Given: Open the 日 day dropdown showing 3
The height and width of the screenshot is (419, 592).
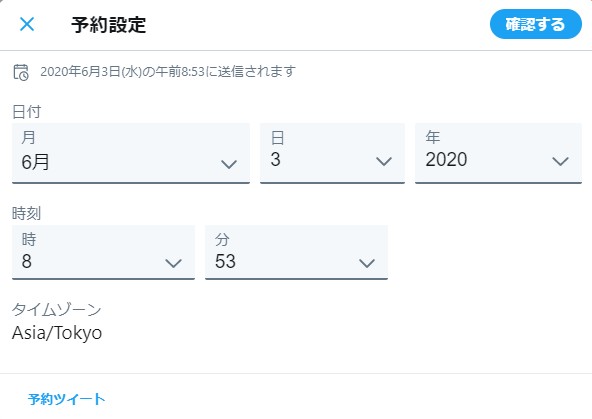Looking at the screenshot, I should (x=332, y=153).
